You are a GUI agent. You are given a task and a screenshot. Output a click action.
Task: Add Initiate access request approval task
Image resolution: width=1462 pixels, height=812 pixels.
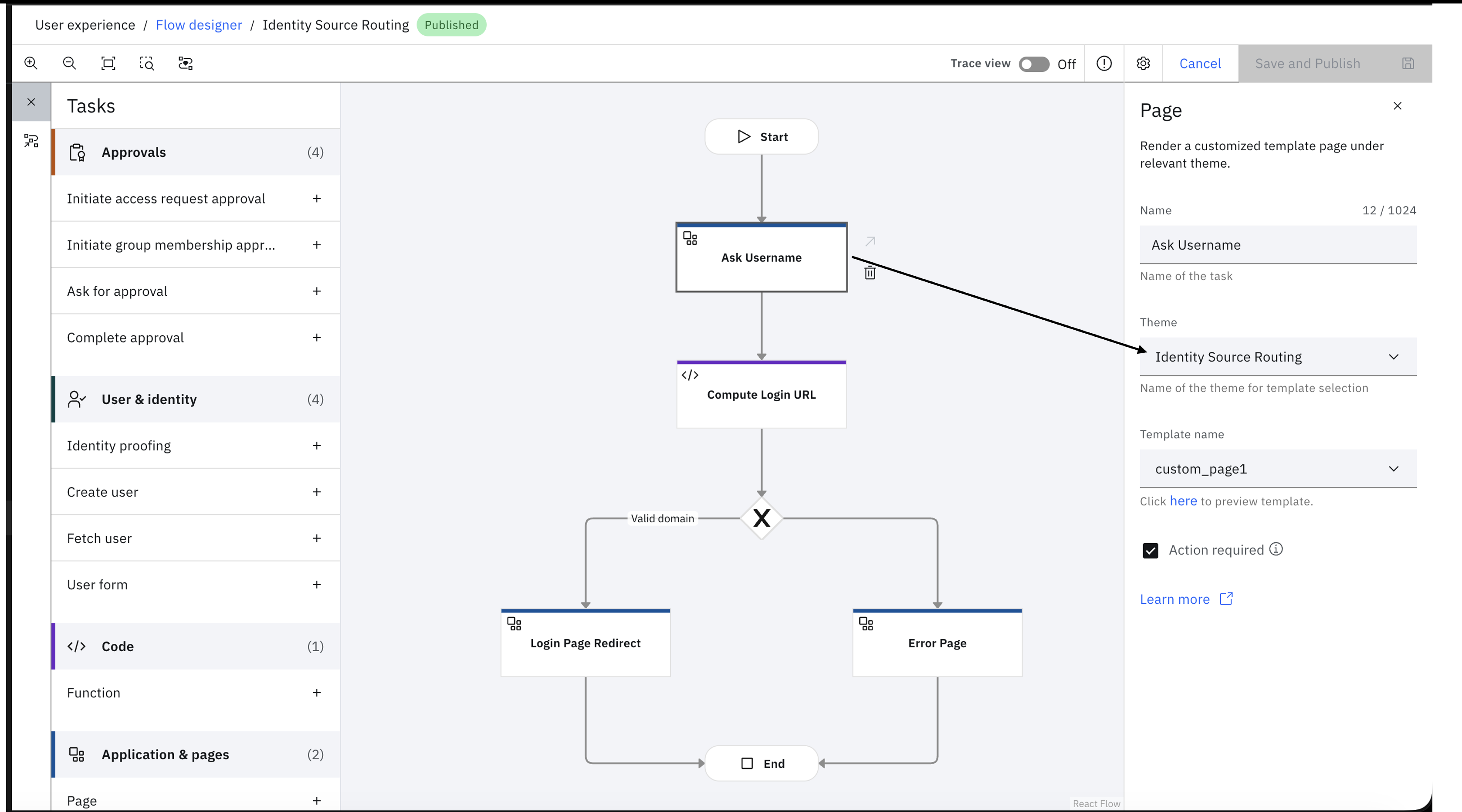[x=317, y=198]
